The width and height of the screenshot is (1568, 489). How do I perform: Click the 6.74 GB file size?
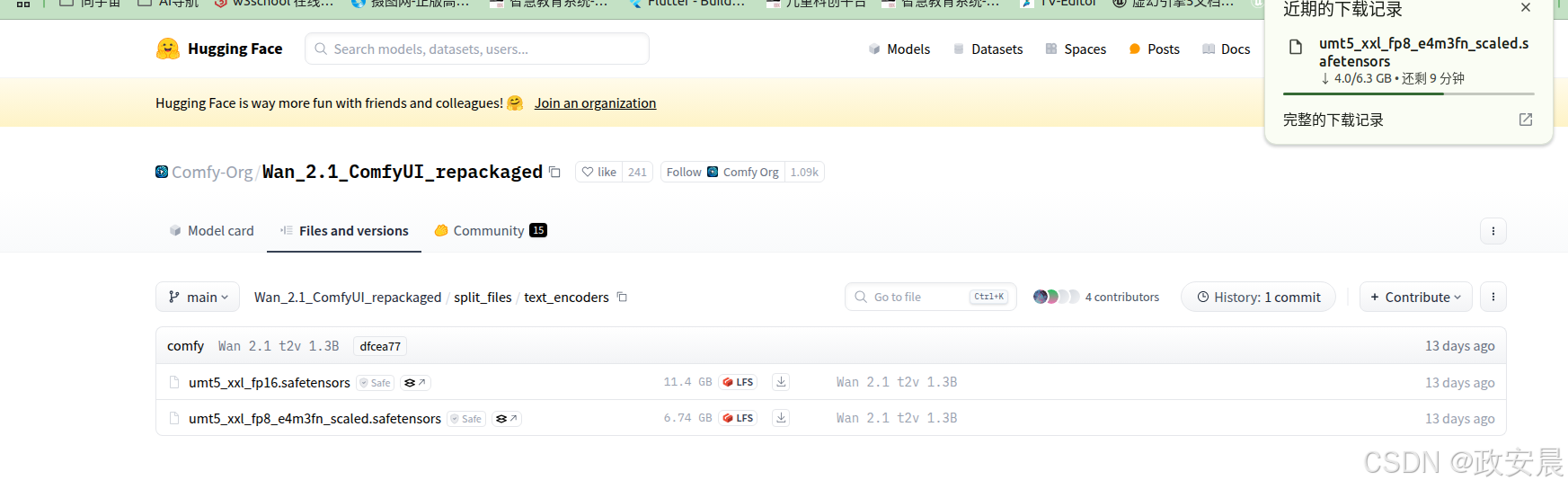pyautogui.click(x=687, y=418)
